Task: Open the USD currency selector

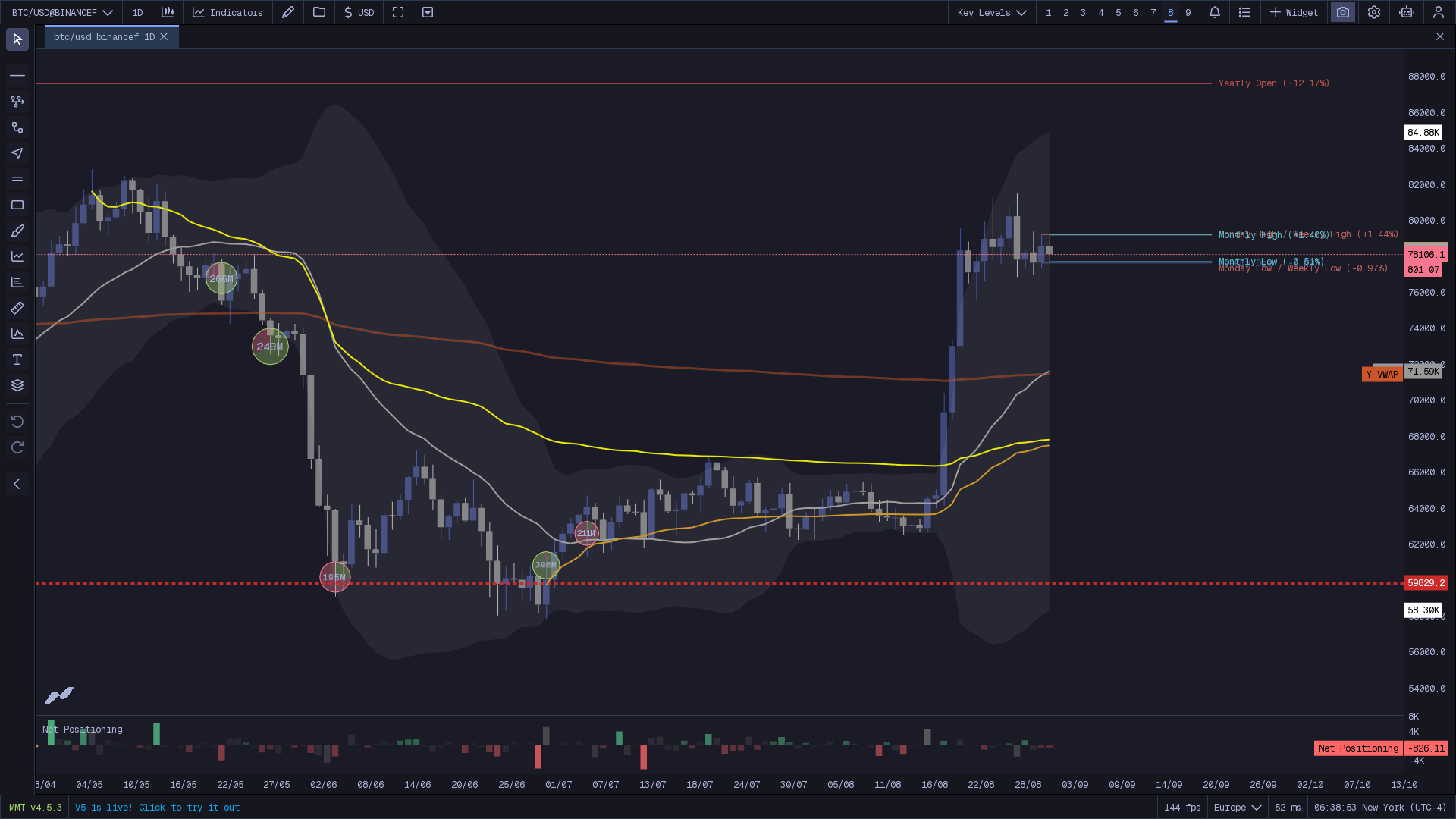Action: [x=359, y=12]
